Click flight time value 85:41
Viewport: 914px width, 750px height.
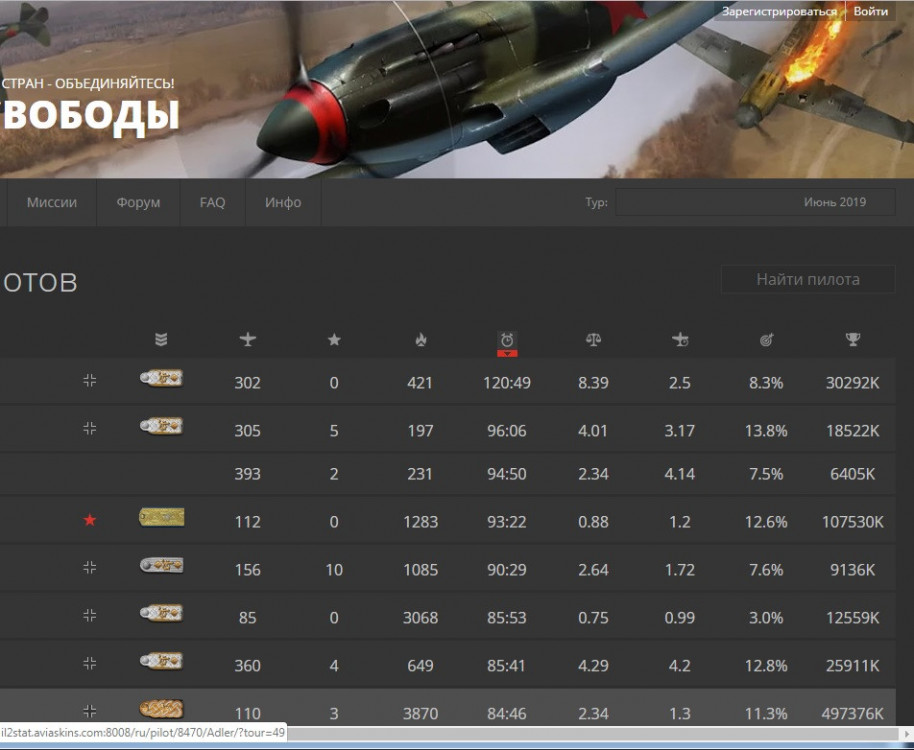tap(507, 666)
